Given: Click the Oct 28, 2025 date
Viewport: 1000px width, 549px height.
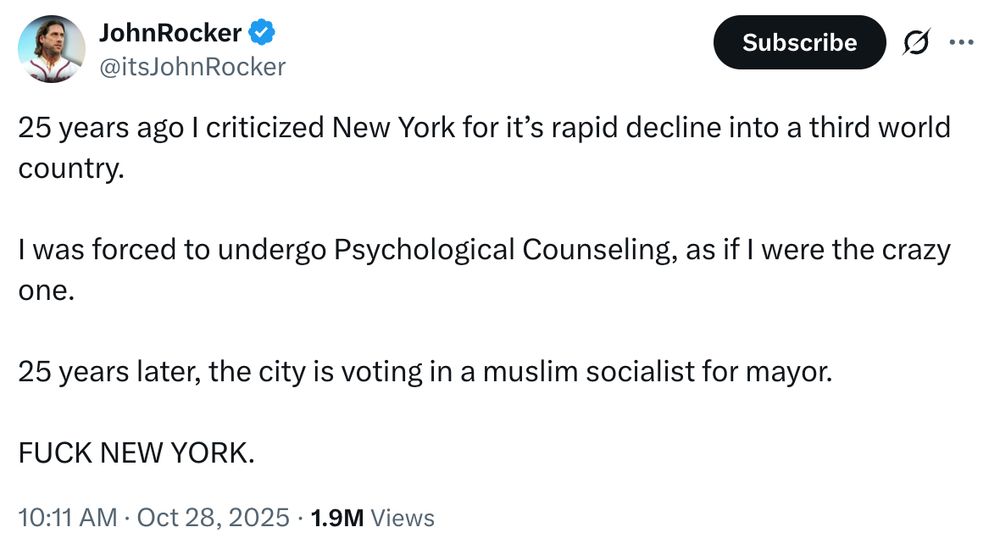Looking at the screenshot, I should pos(212,517).
